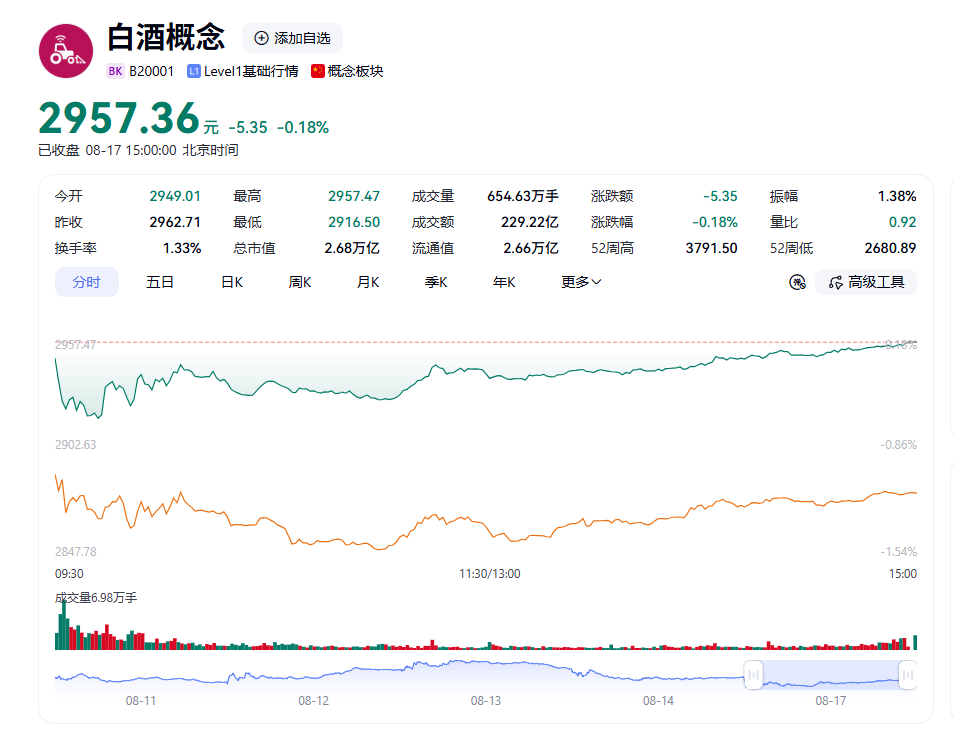This screenshot has width=954, height=734.
Task: Switch to the 日K chart tab
Action: (232, 282)
